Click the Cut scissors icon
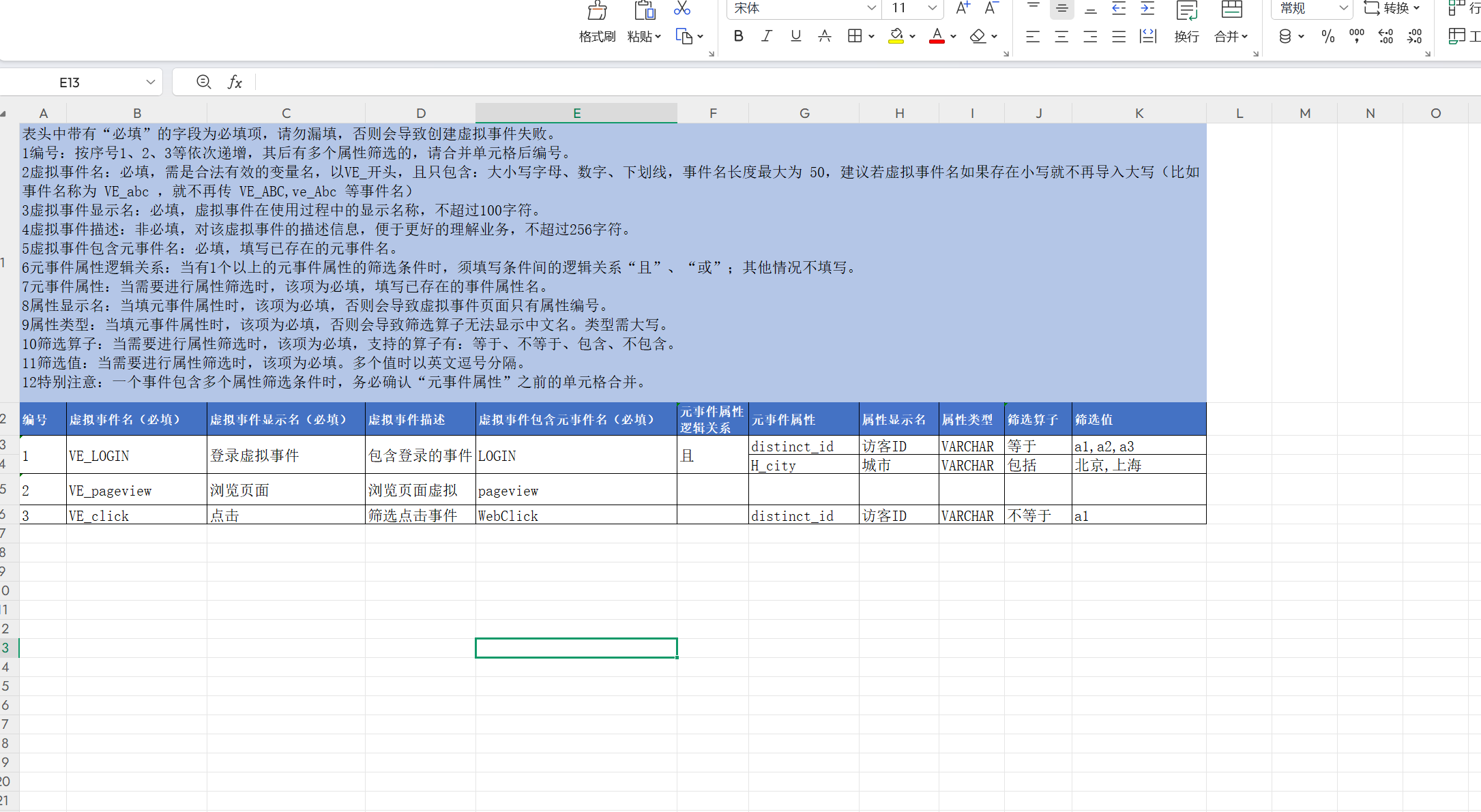The image size is (1481, 812). 681,8
